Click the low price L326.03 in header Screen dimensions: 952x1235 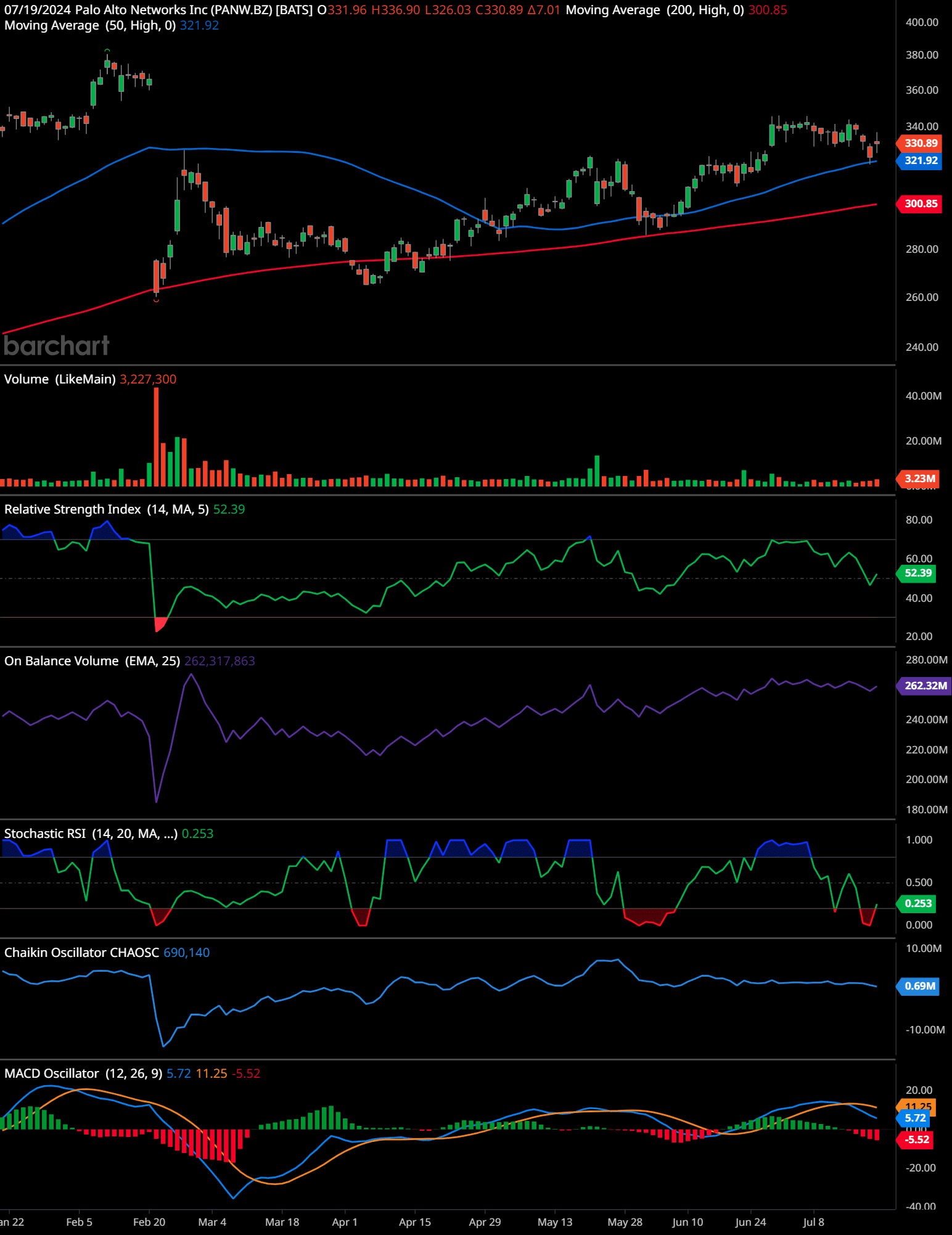448,10
